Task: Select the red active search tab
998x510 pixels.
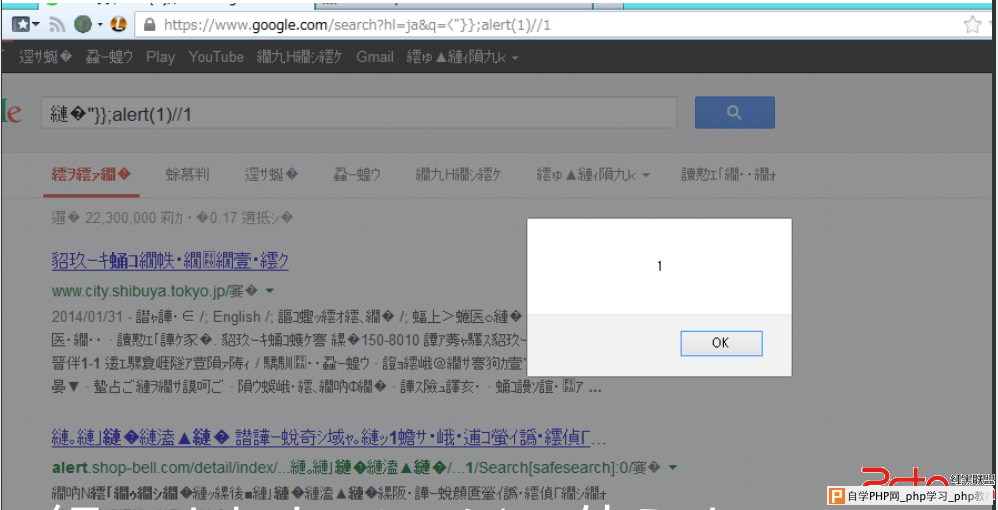Action: (x=91, y=174)
